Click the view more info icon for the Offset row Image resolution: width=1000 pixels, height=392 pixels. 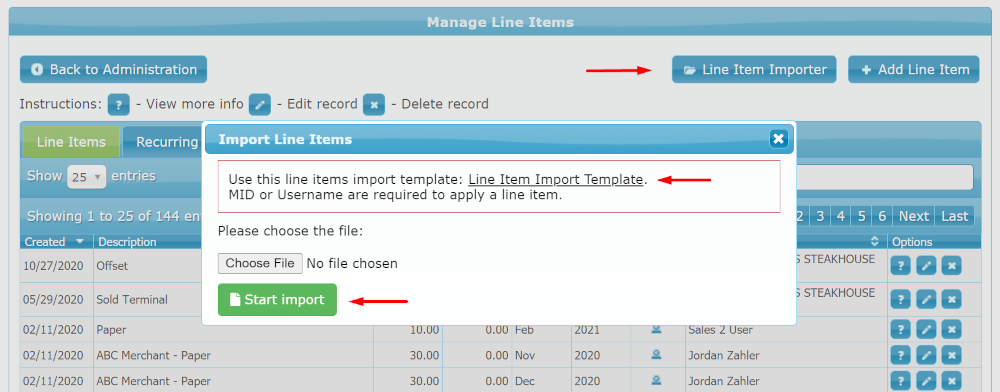tap(899, 266)
